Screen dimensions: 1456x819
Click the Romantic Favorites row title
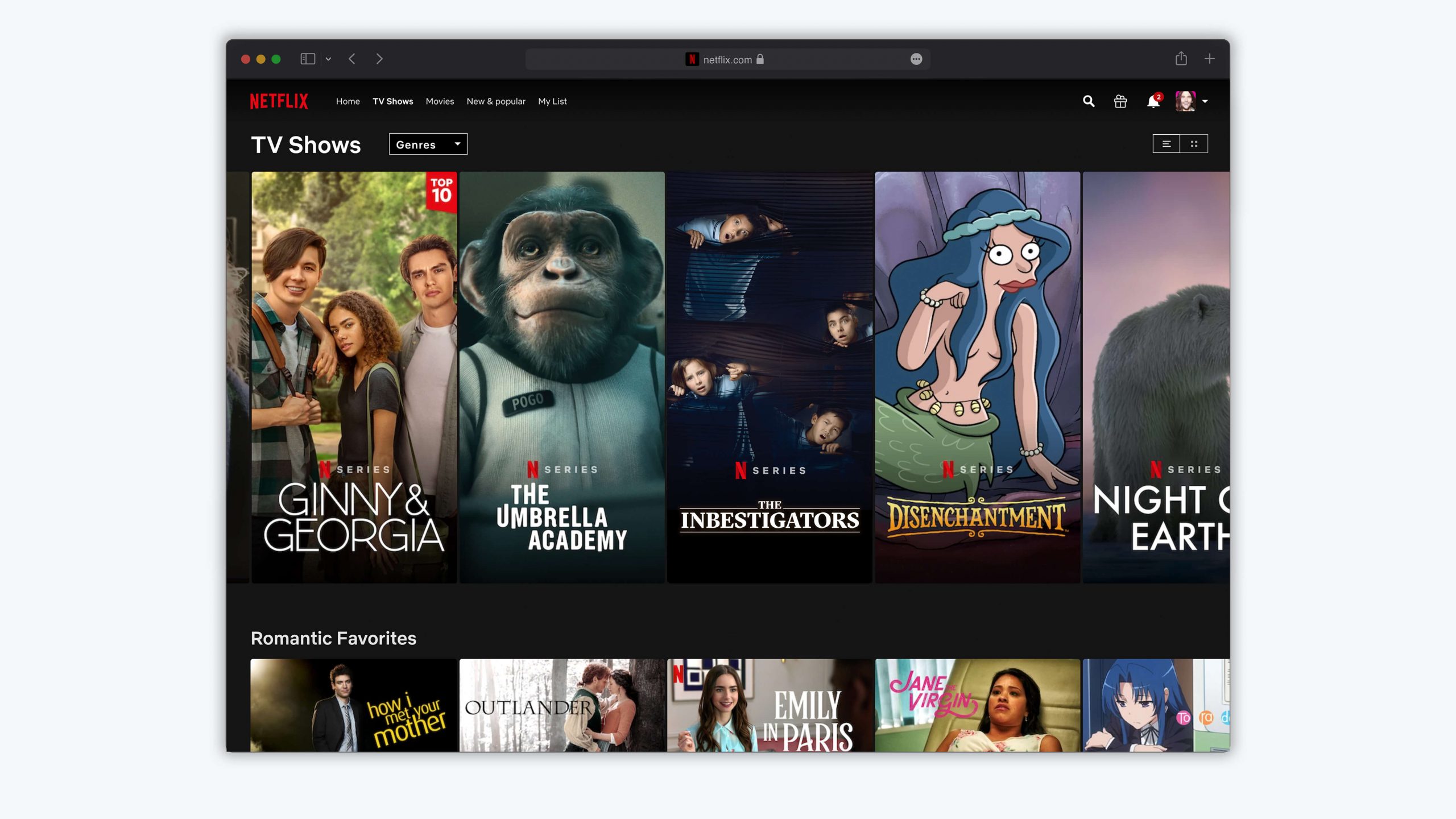click(333, 638)
